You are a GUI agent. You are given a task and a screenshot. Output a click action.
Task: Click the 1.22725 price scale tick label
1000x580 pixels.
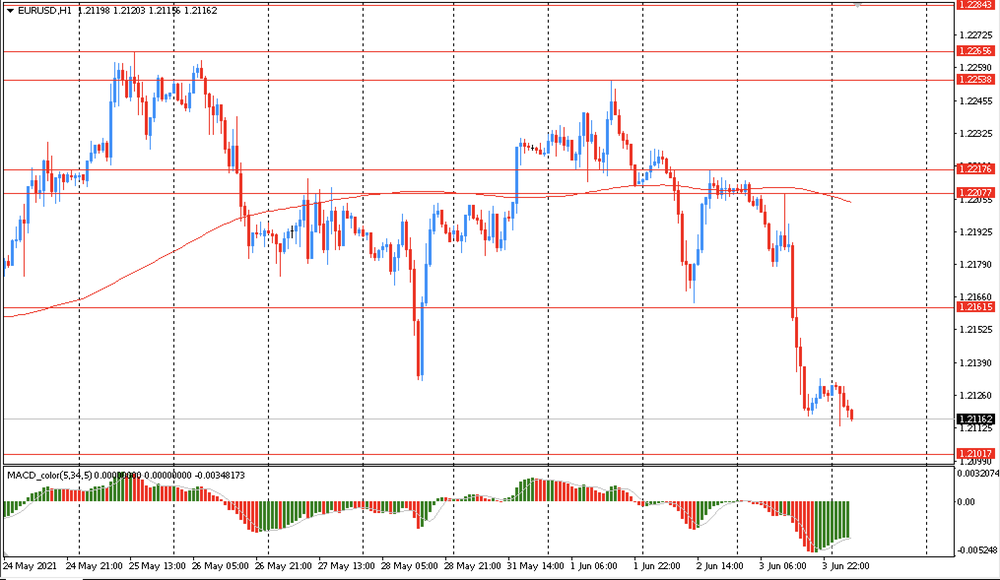coord(974,35)
